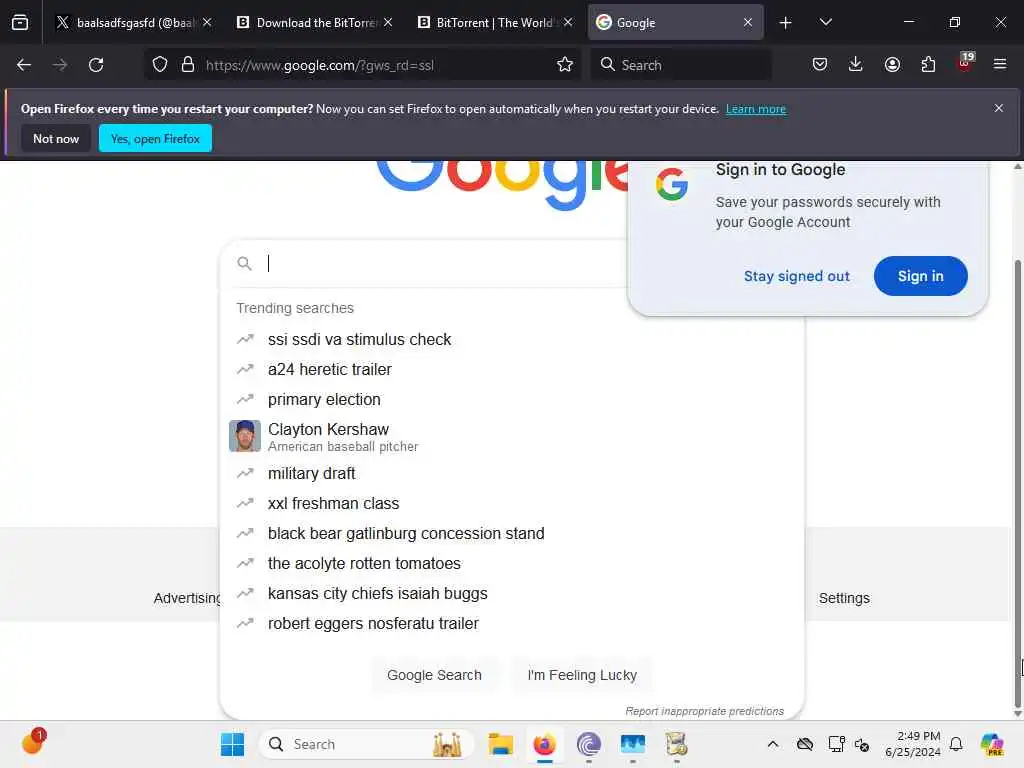List all tabs dropdown arrow
The height and width of the screenshot is (768, 1024).
(825, 23)
